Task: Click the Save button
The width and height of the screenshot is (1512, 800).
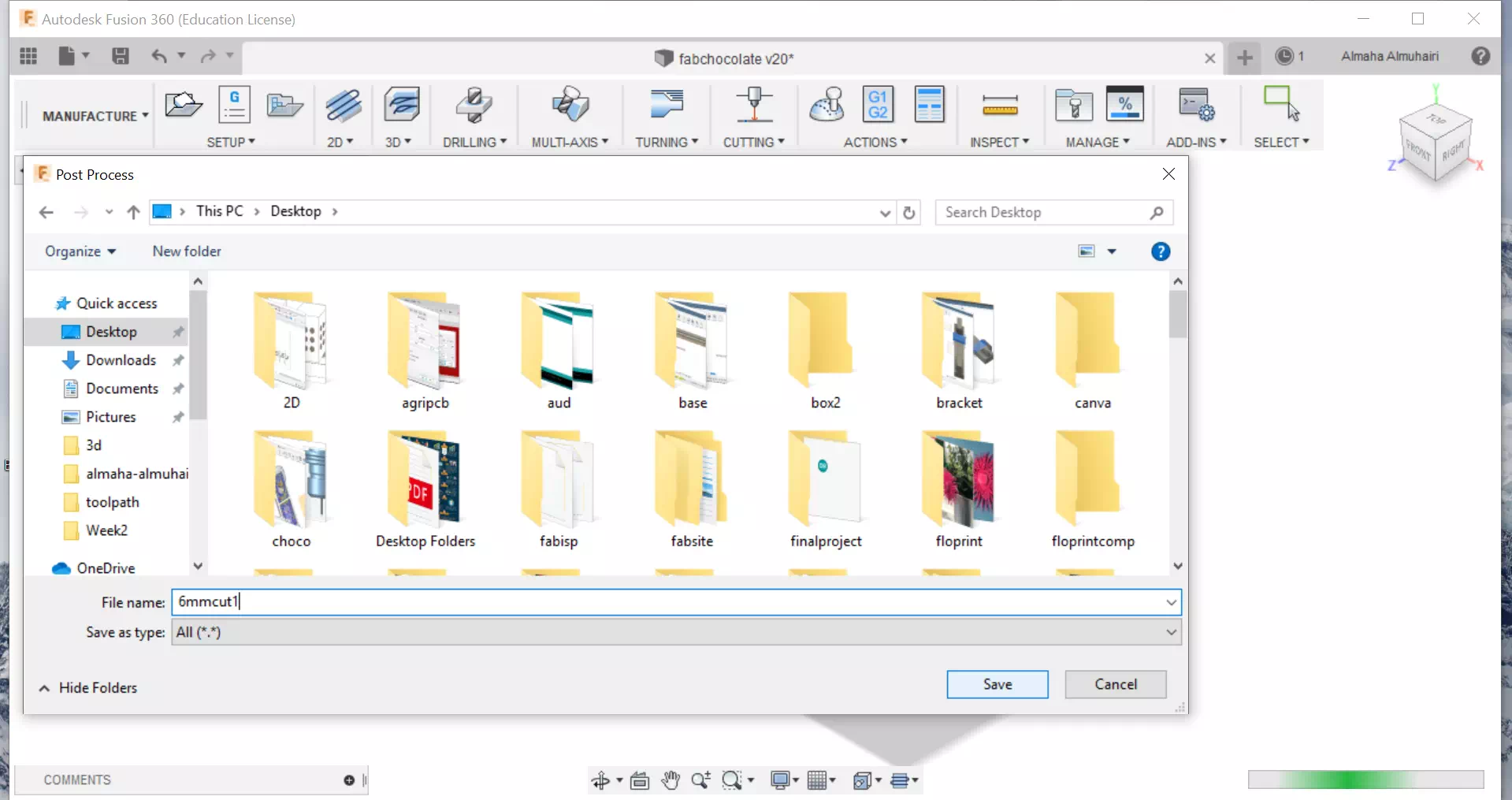Action: coord(996,684)
